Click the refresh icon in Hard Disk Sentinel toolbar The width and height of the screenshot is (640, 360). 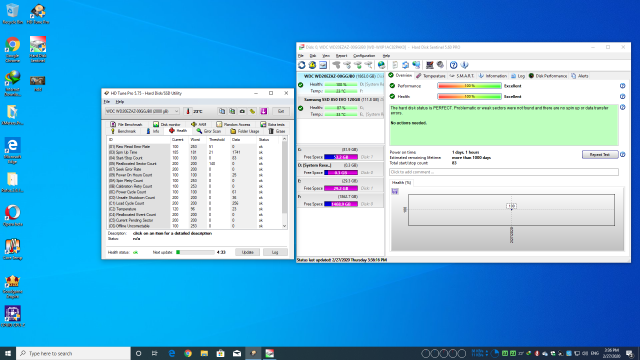click(x=302, y=65)
